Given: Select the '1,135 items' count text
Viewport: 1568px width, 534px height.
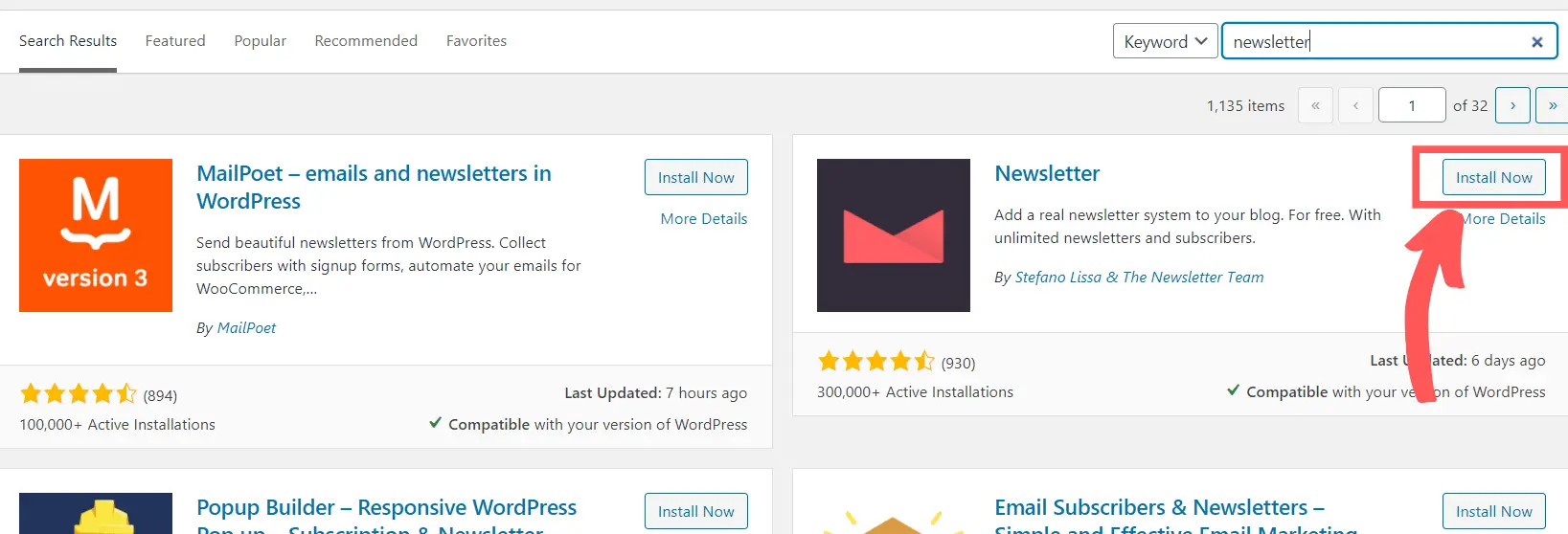Looking at the screenshot, I should pyautogui.click(x=1245, y=105).
